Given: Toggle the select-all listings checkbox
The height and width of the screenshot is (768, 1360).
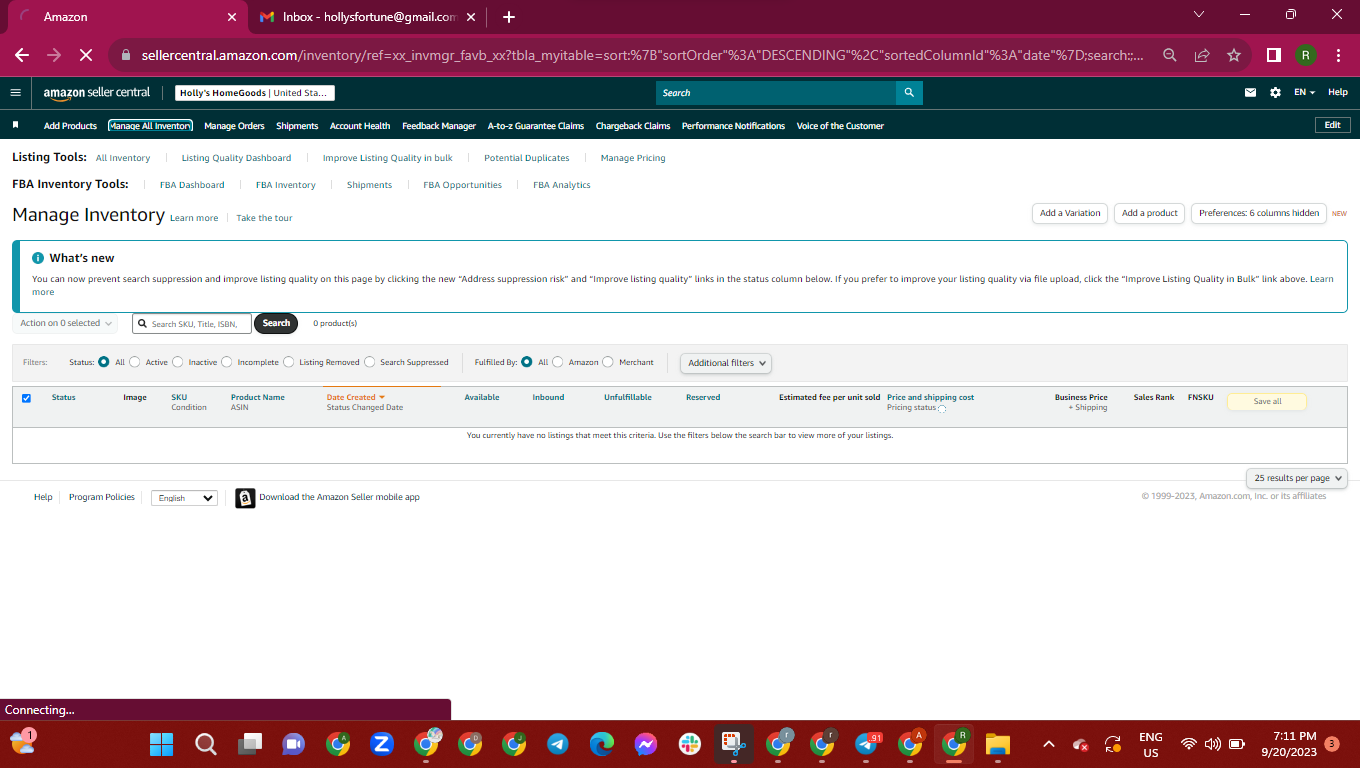Looking at the screenshot, I should coord(26,398).
